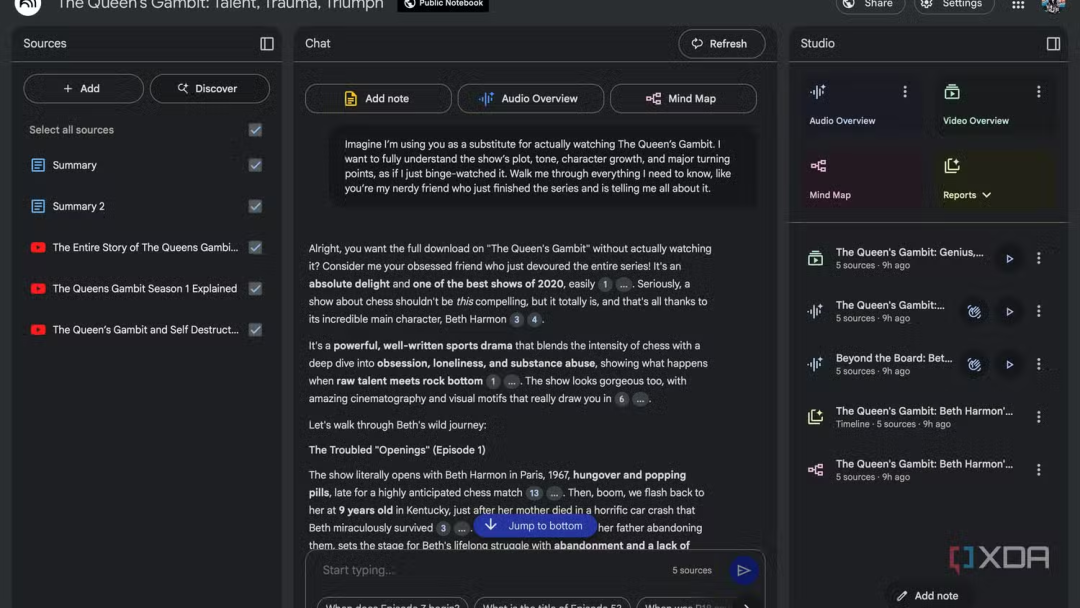This screenshot has width=1080, height=608.
Task: Play Beyond the Board audio overview
Action: pyautogui.click(x=1009, y=364)
